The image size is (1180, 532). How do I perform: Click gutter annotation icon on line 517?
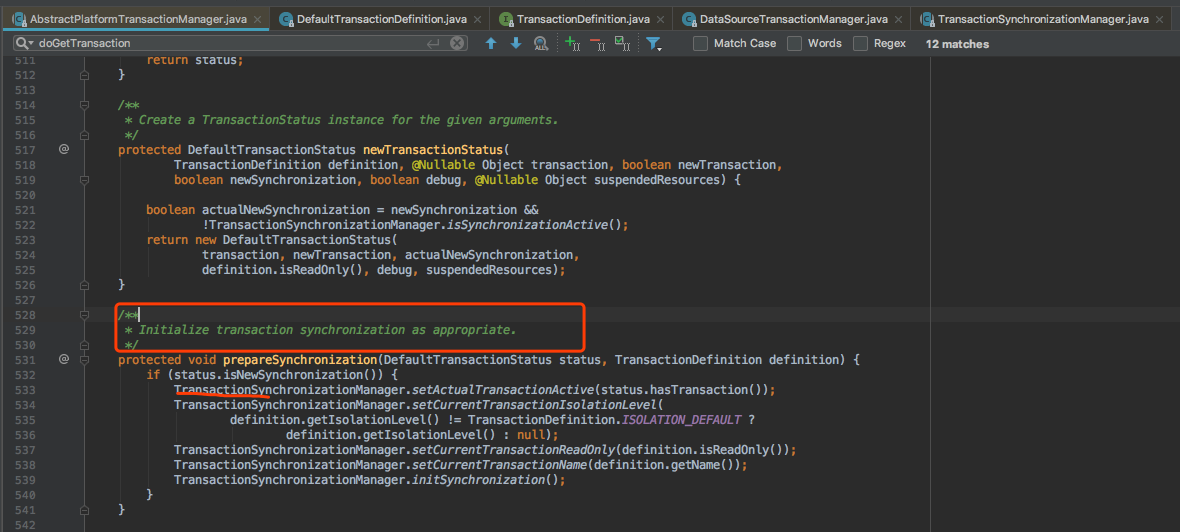pyautogui.click(x=63, y=149)
